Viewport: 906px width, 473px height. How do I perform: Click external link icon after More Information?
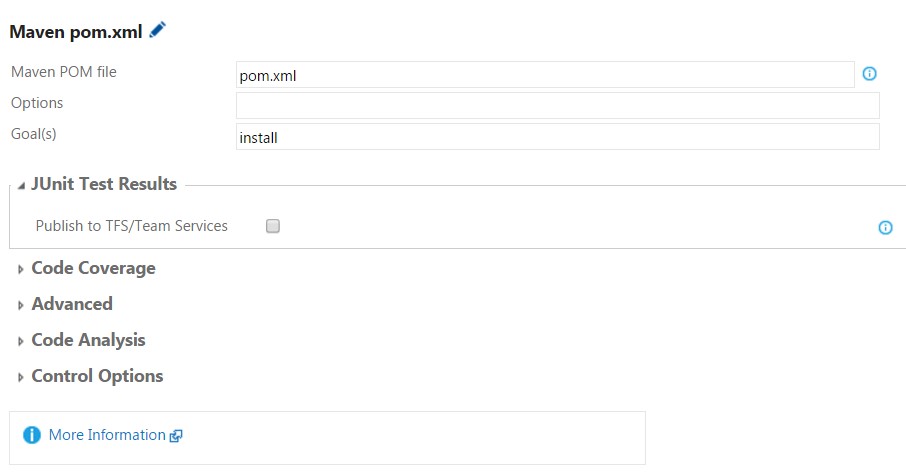pyautogui.click(x=176, y=436)
